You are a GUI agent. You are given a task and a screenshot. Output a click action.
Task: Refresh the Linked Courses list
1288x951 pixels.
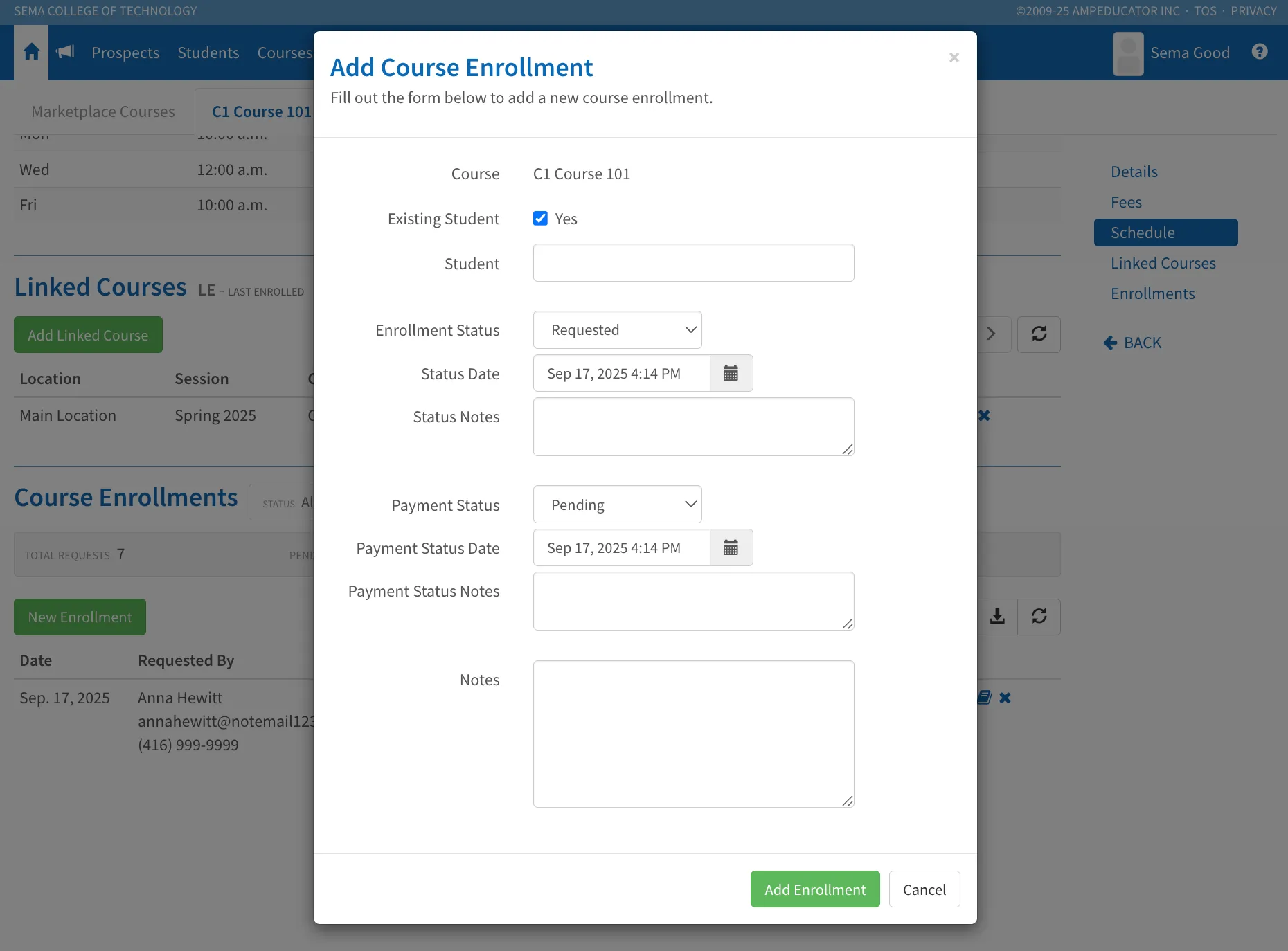click(x=1039, y=334)
